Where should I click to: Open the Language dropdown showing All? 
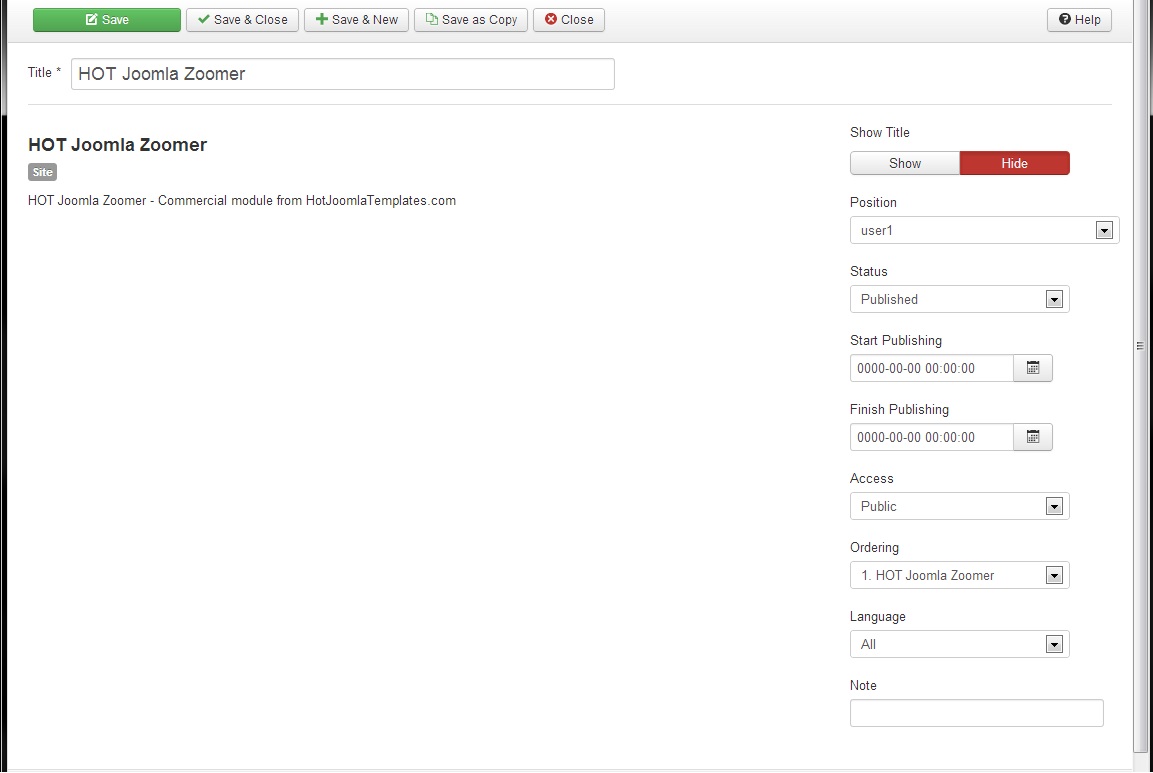[x=960, y=644]
